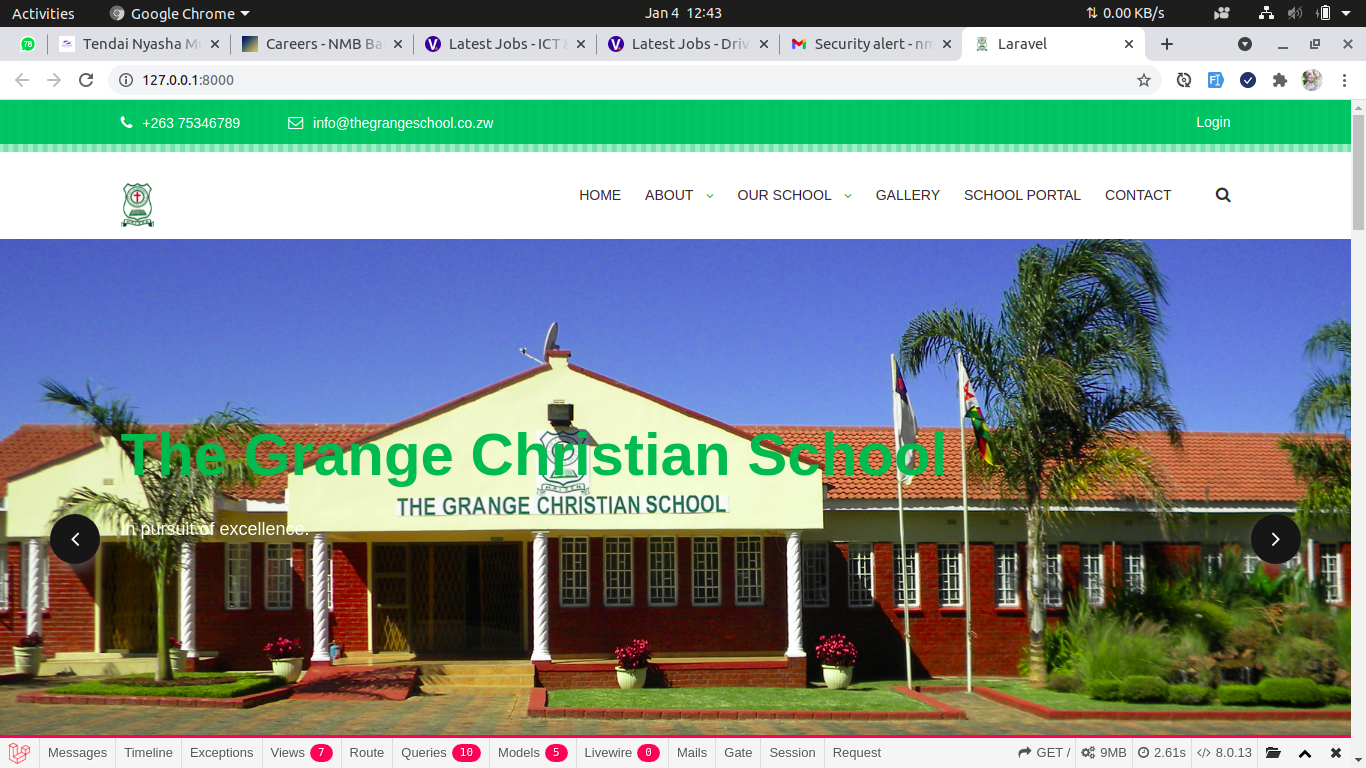Image resolution: width=1366 pixels, height=768 pixels.
Task: Bookmark this page with star icon
Action: click(x=1144, y=80)
